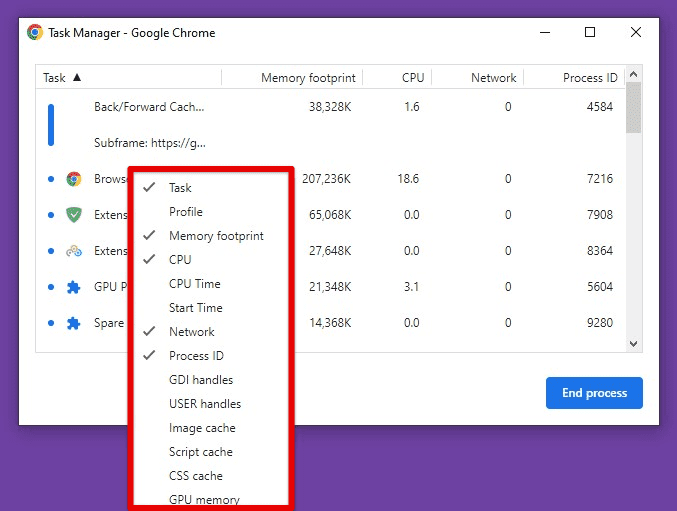Sort by the CPU column header

tap(397, 78)
